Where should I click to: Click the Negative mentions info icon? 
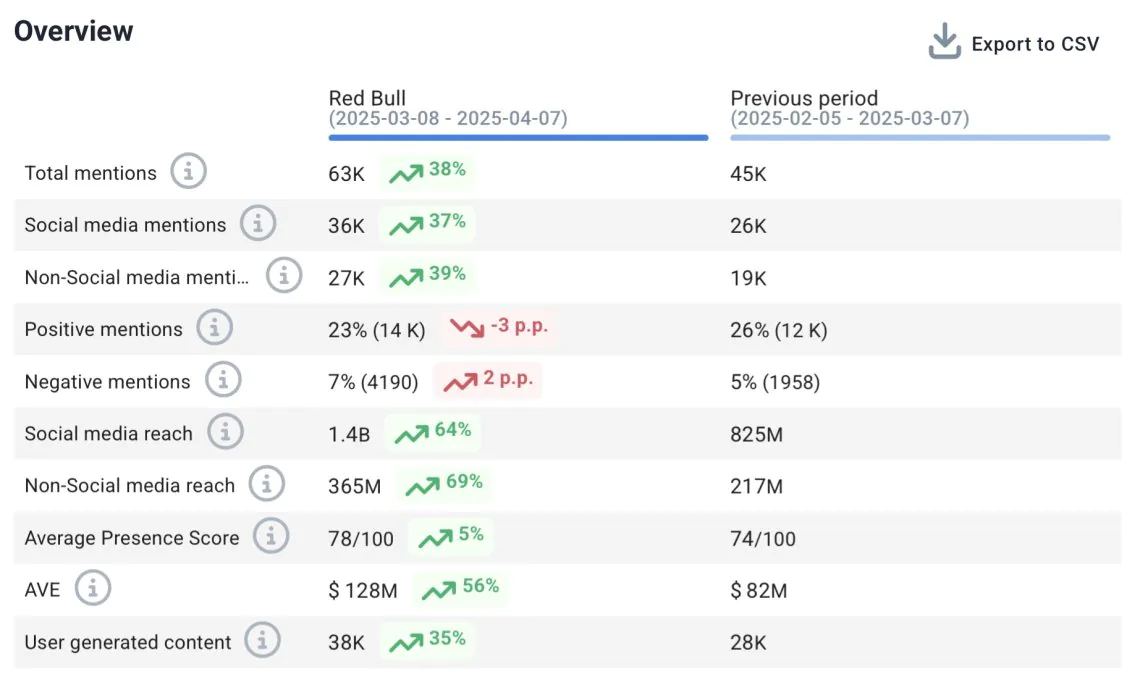[x=223, y=380]
